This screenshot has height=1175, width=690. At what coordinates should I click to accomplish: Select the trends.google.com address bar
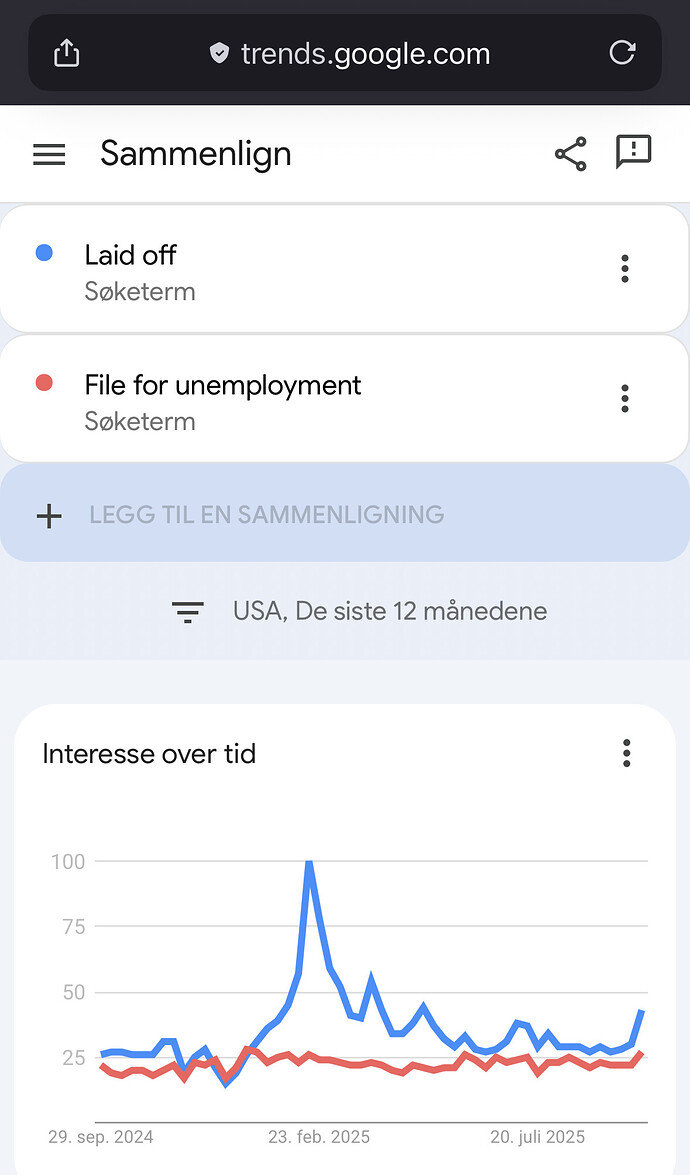[x=365, y=53]
